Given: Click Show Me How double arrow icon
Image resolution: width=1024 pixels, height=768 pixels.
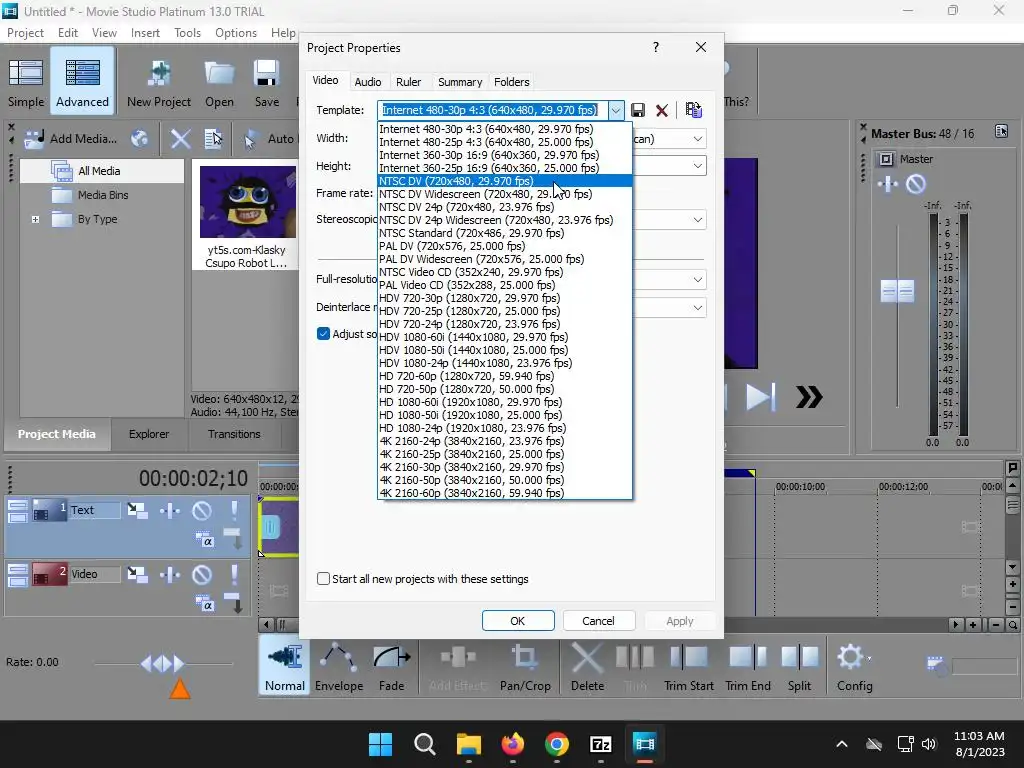Looking at the screenshot, I should (809, 397).
